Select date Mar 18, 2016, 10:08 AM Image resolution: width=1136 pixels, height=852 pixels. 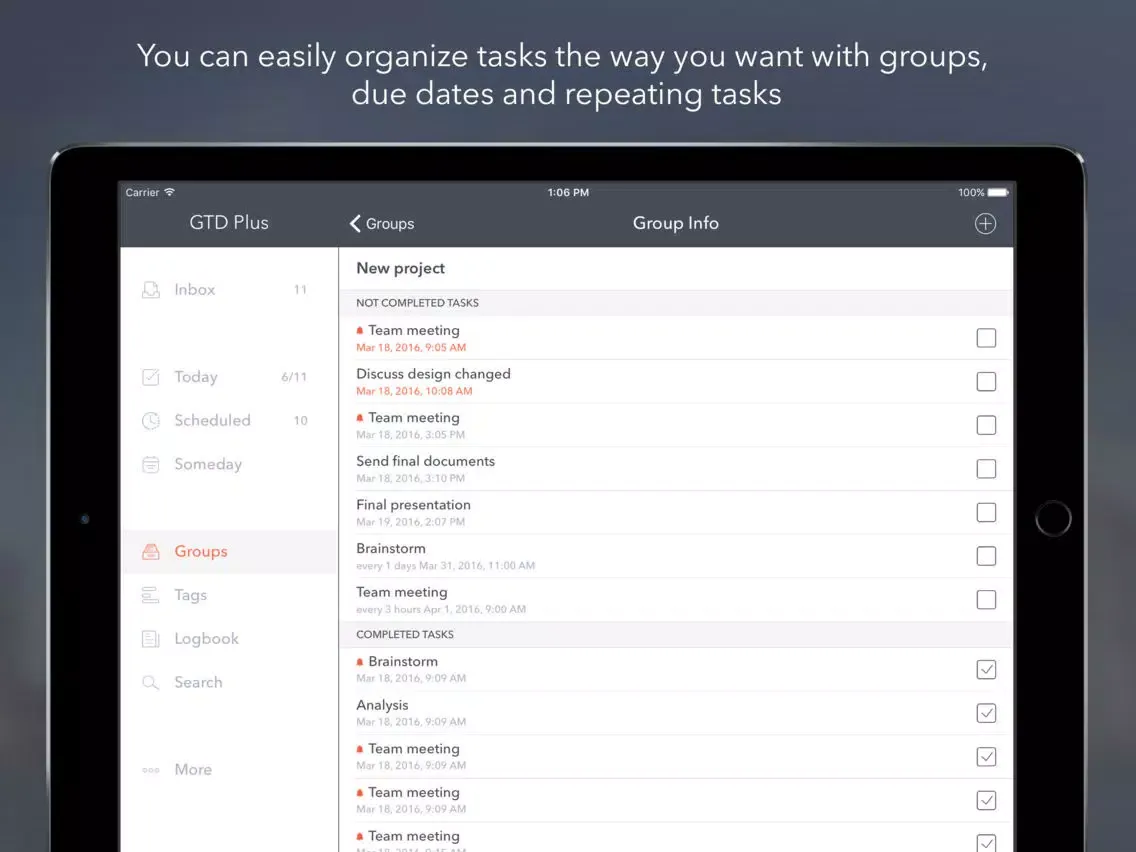click(414, 391)
